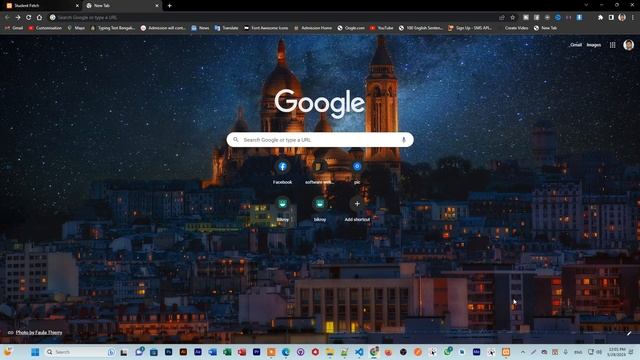
Task: Open the 100 English Sentences bookmark
Action: pos(421,28)
